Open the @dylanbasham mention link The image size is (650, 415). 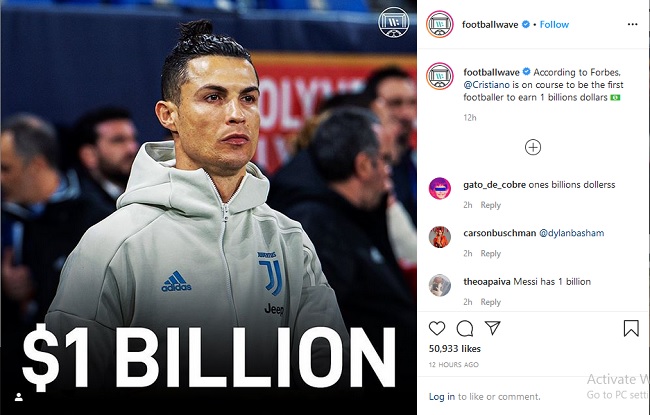(x=571, y=233)
